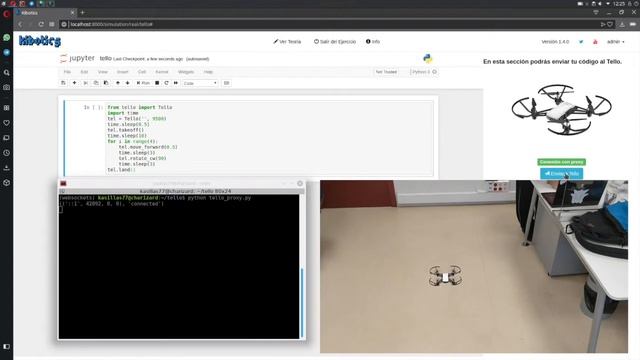The height and width of the screenshot is (360, 640).
Task: Click the browser address bar
Action: 331,24
